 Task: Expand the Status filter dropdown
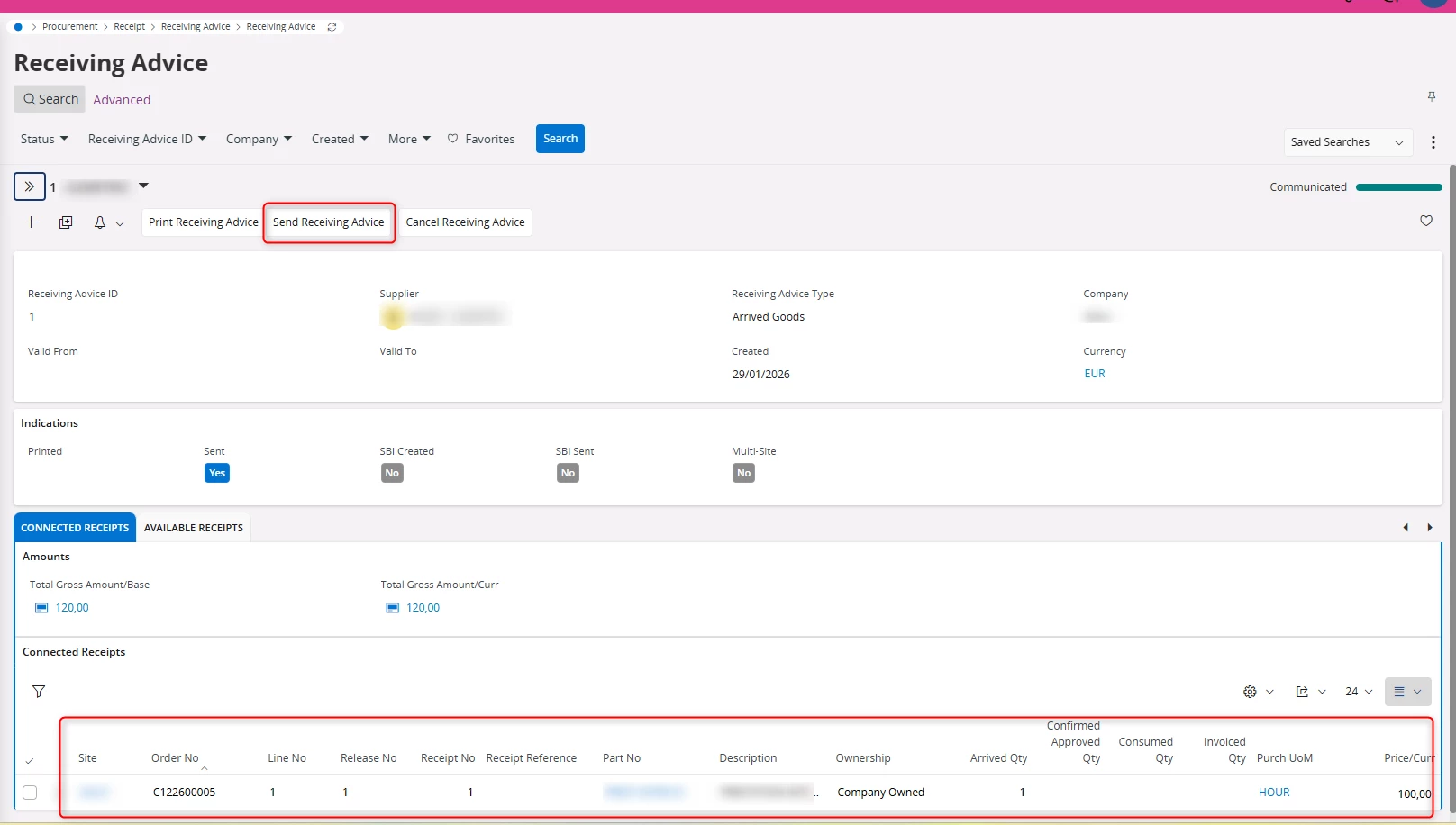44,139
